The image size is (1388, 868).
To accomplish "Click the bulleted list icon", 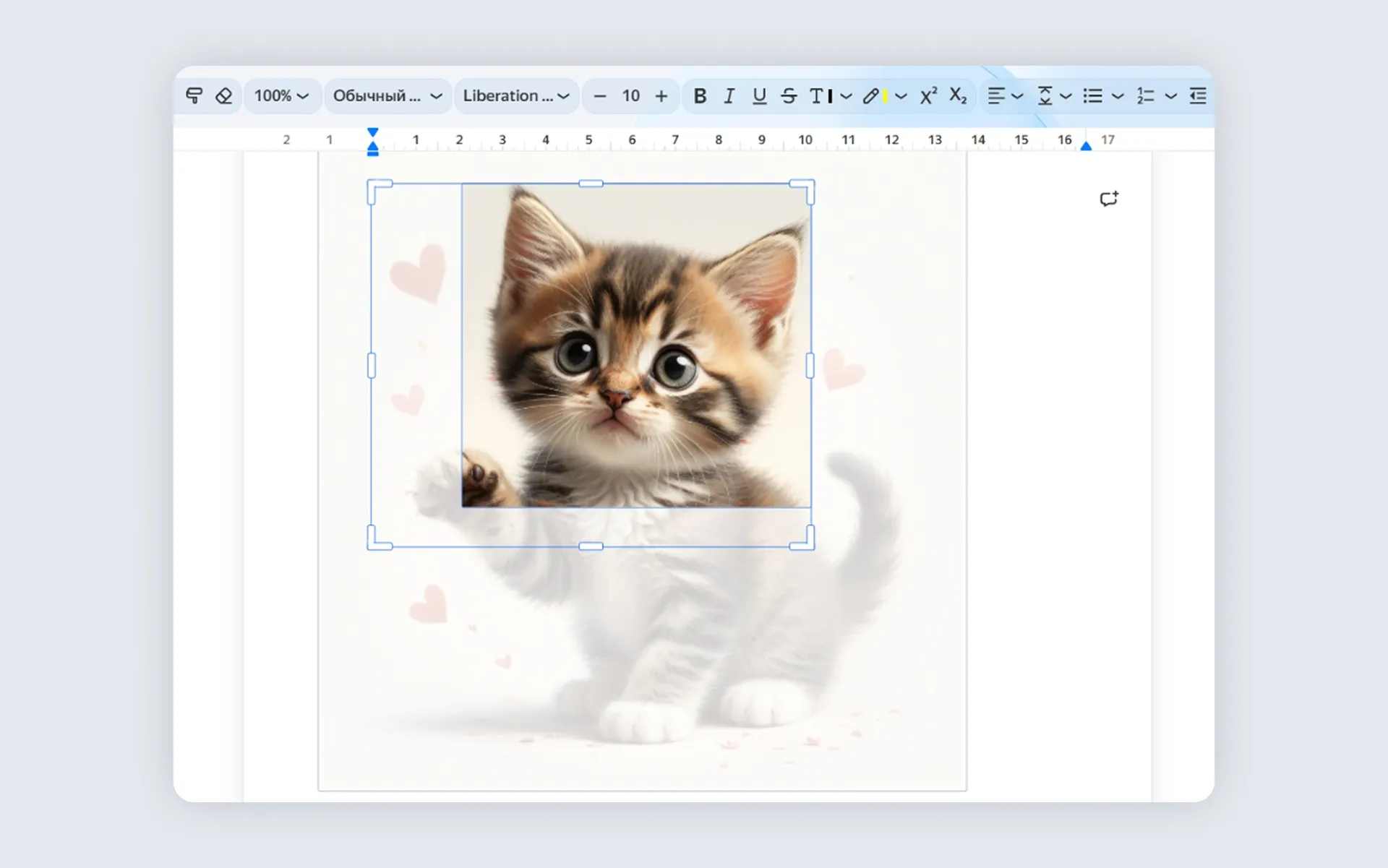I will click(1093, 96).
